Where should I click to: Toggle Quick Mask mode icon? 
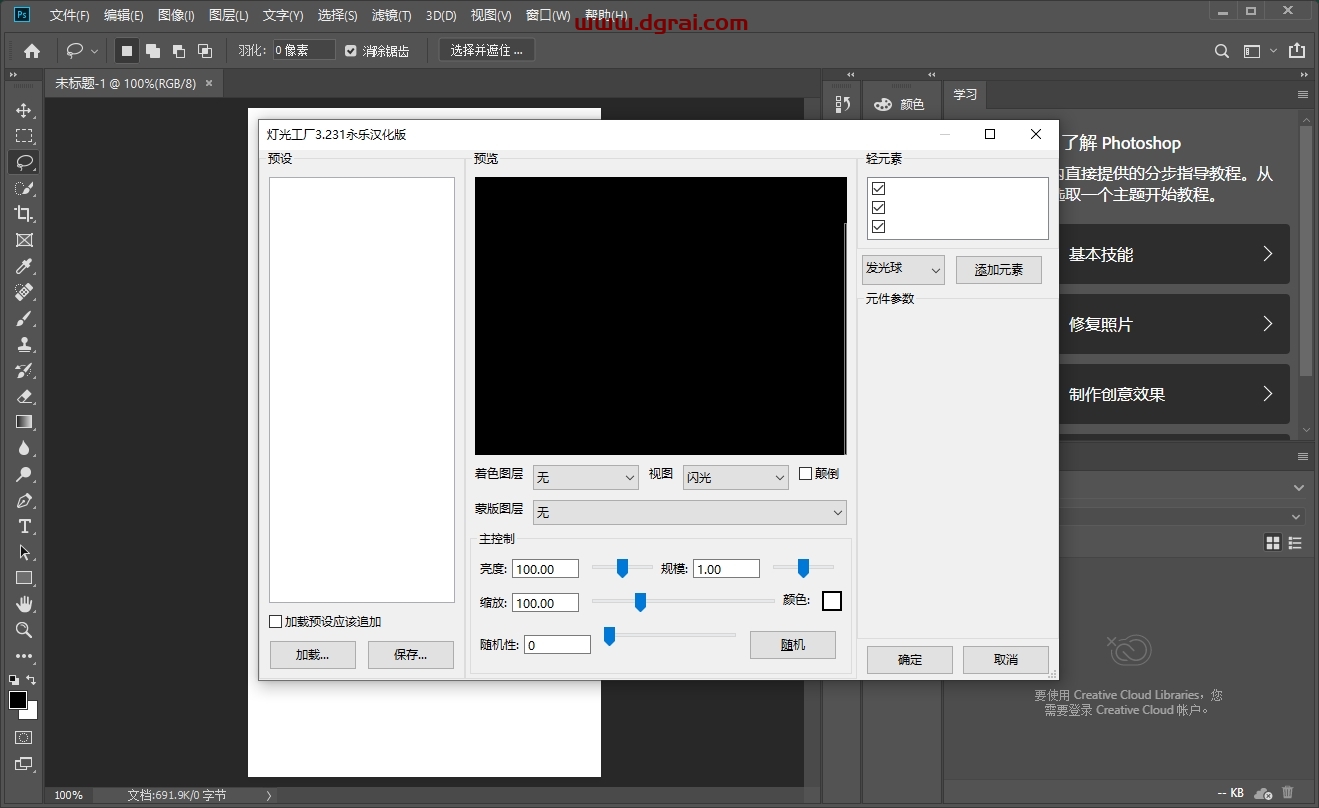pos(24,738)
